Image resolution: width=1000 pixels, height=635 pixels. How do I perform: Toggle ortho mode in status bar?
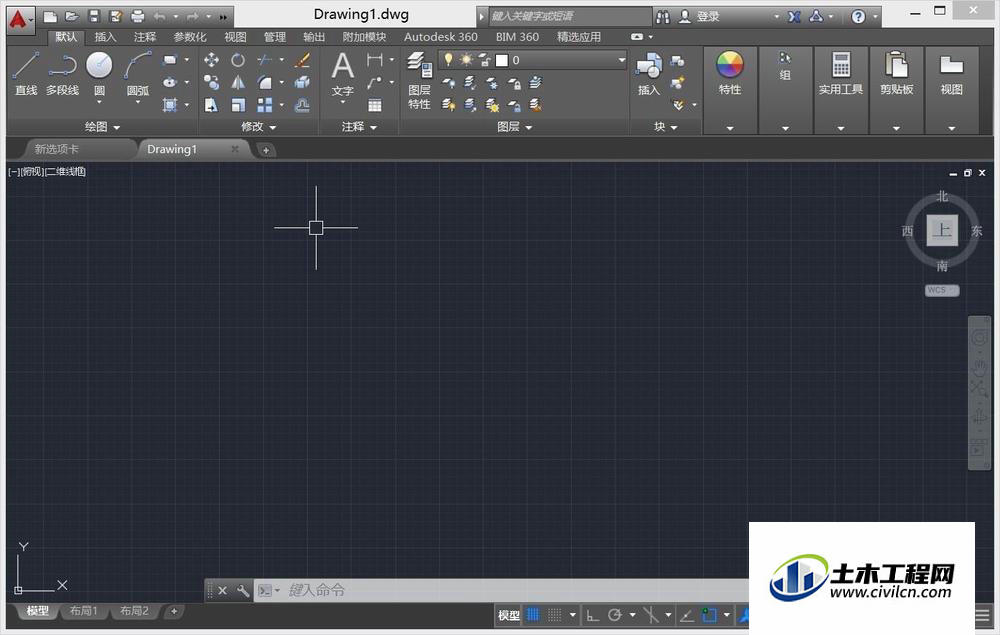592,615
